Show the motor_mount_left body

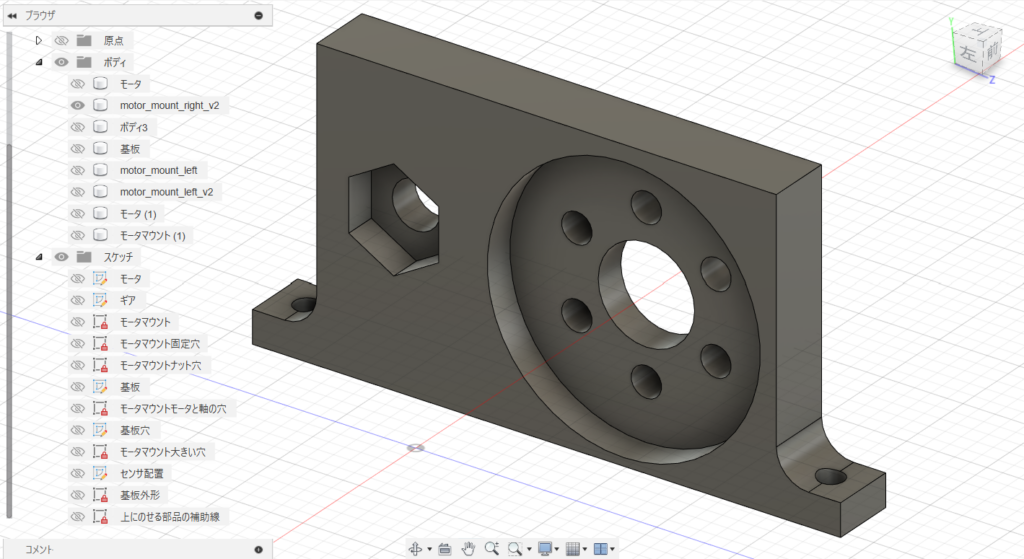[78, 170]
